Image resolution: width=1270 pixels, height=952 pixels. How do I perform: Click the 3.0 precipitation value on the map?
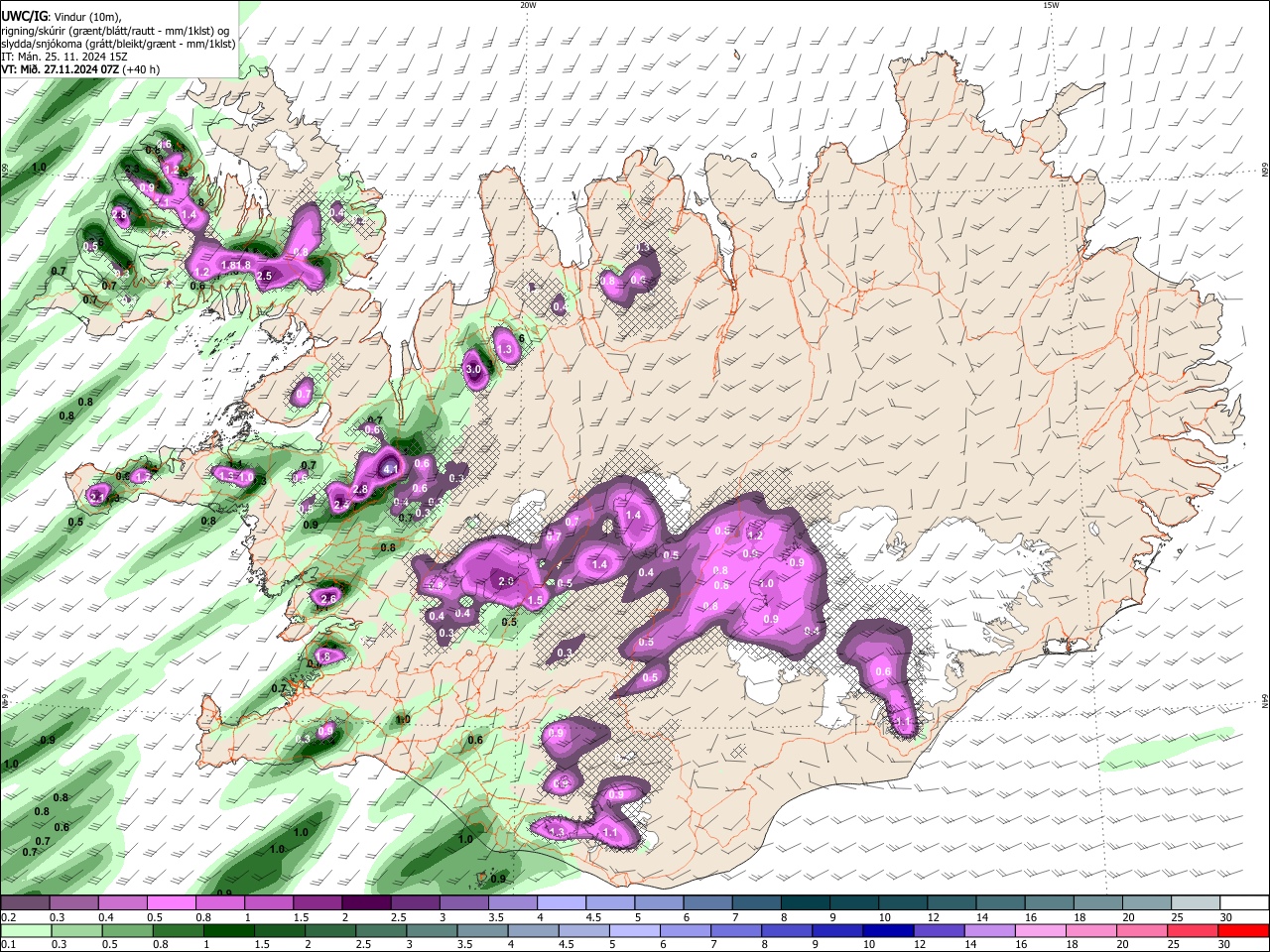click(473, 370)
